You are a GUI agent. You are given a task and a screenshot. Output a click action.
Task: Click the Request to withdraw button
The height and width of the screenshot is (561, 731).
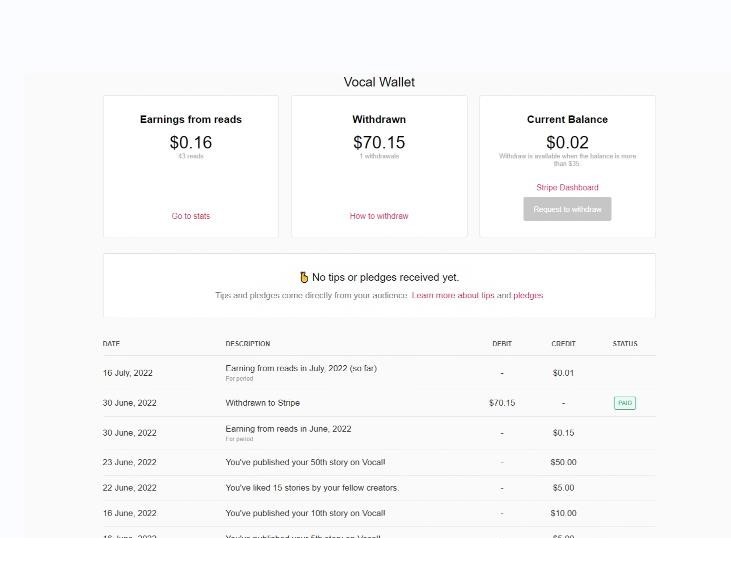click(x=567, y=209)
